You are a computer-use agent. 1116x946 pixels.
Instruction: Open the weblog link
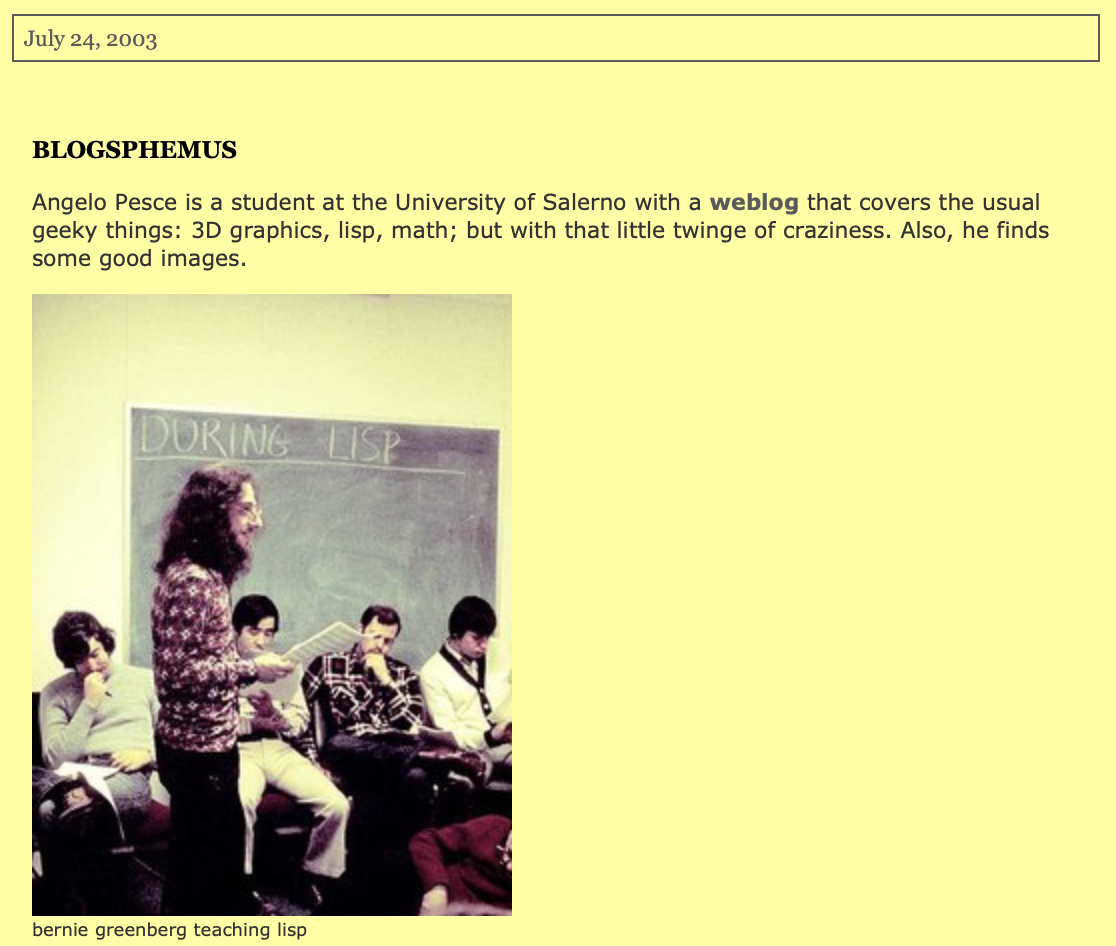pos(754,203)
